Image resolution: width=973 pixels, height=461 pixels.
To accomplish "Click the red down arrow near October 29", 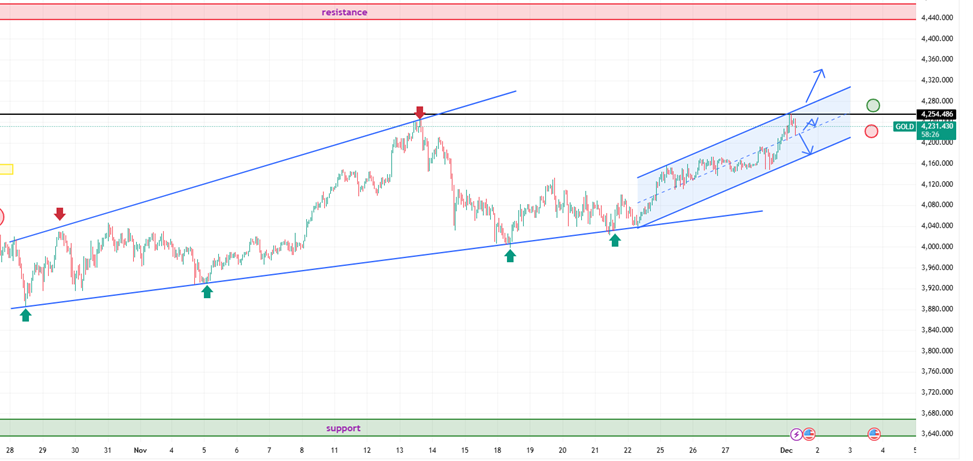I will pyautogui.click(x=60, y=214).
